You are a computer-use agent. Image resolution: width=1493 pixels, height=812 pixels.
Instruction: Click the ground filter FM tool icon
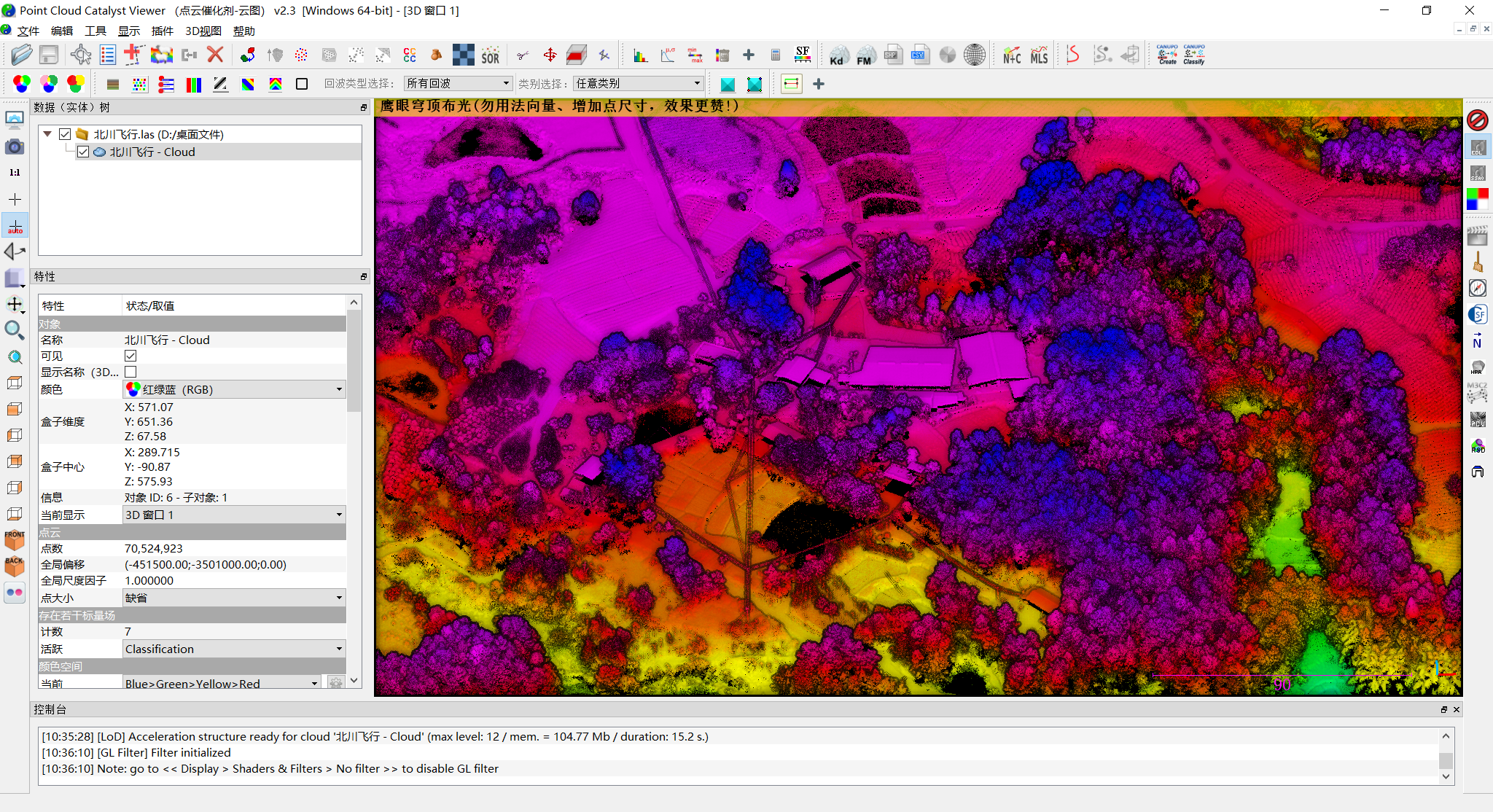(863, 57)
